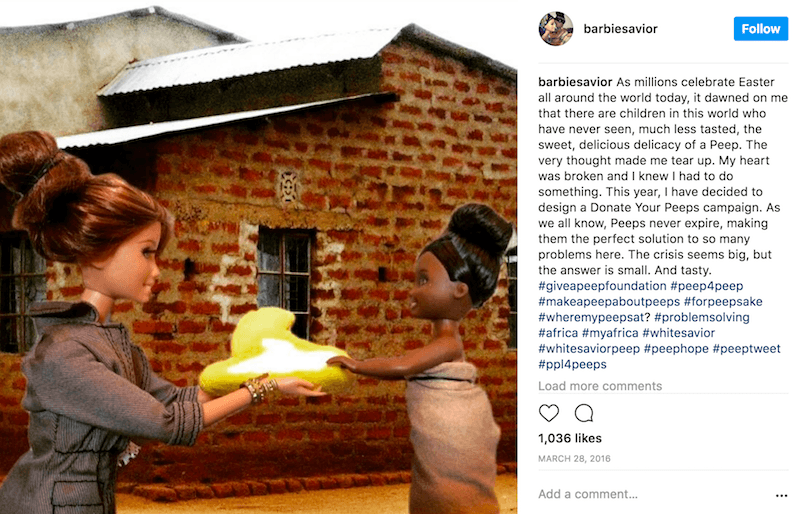Image resolution: width=800 pixels, height=514 pixels.
Task: Open the #peephope hashtag
Action: (676, 349)
